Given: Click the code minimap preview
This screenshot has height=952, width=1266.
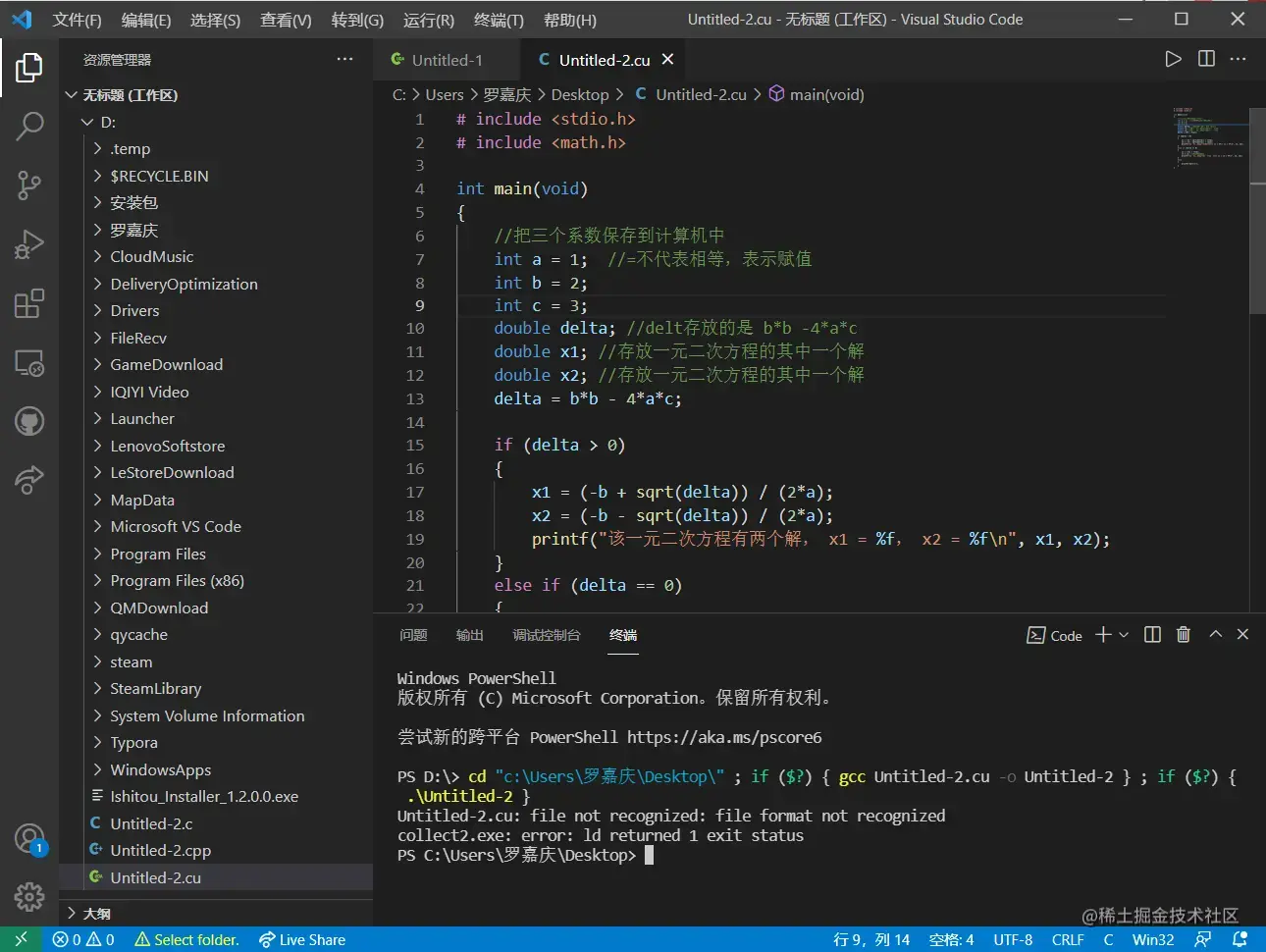Looking at the screenshot, I should pyautogui.click(x=1209, y=137).
